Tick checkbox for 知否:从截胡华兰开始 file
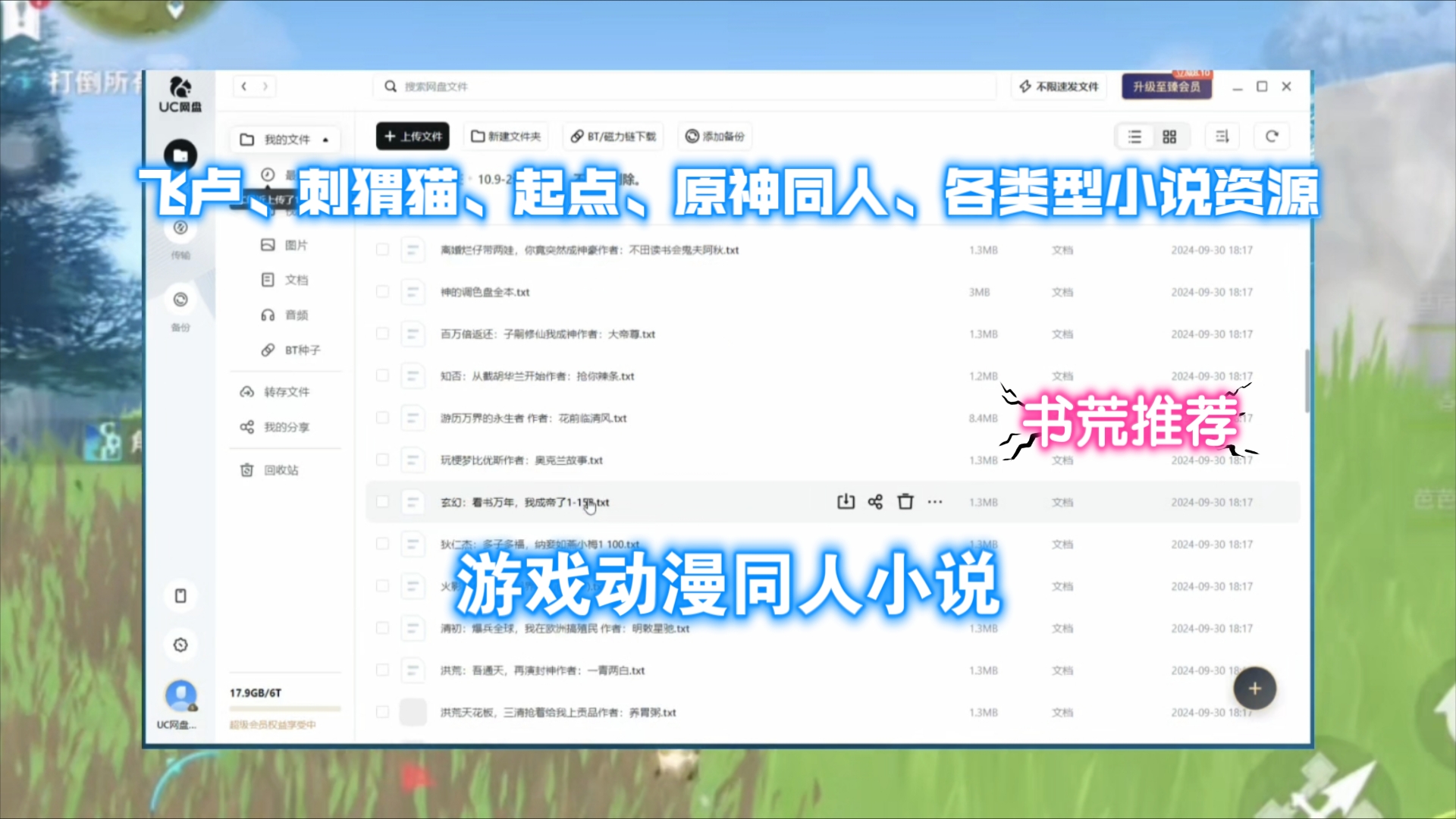 point(382,376)
